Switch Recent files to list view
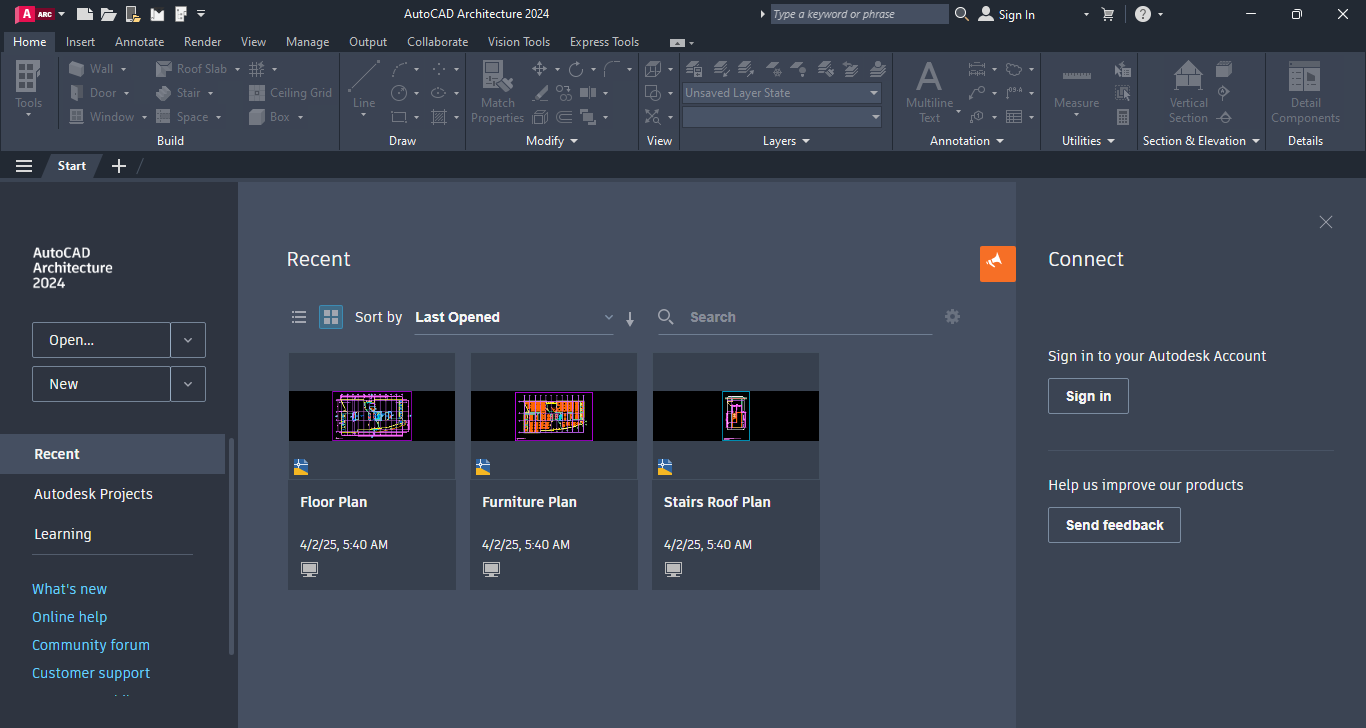1366x728 pixels. pyautogui.click(x=299, y=317)
